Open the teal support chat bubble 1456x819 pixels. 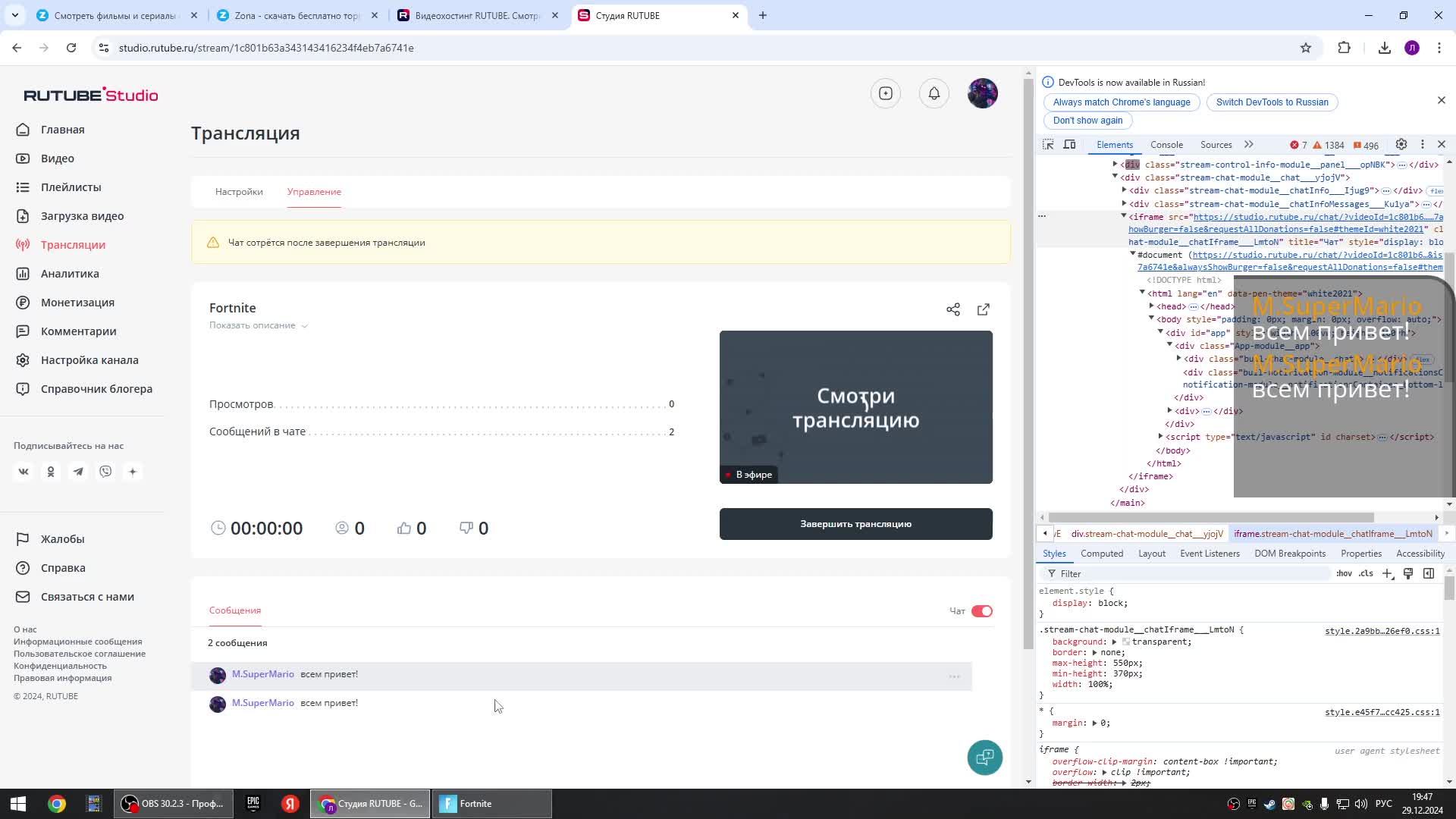pyautogui.click(x=984, y=758)
